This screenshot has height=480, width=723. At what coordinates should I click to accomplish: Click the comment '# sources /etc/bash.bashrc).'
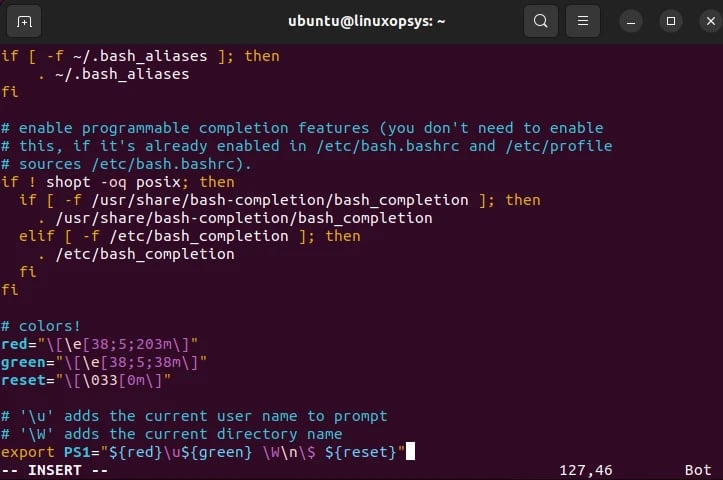pos(126,164)
